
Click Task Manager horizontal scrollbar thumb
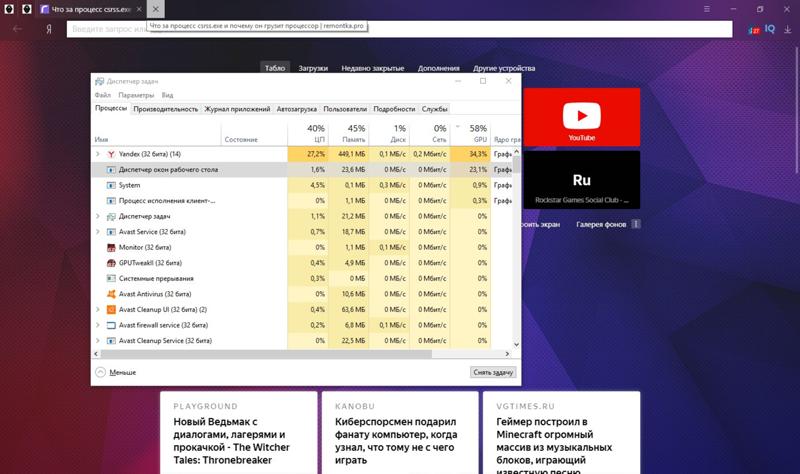pos(266,354)
